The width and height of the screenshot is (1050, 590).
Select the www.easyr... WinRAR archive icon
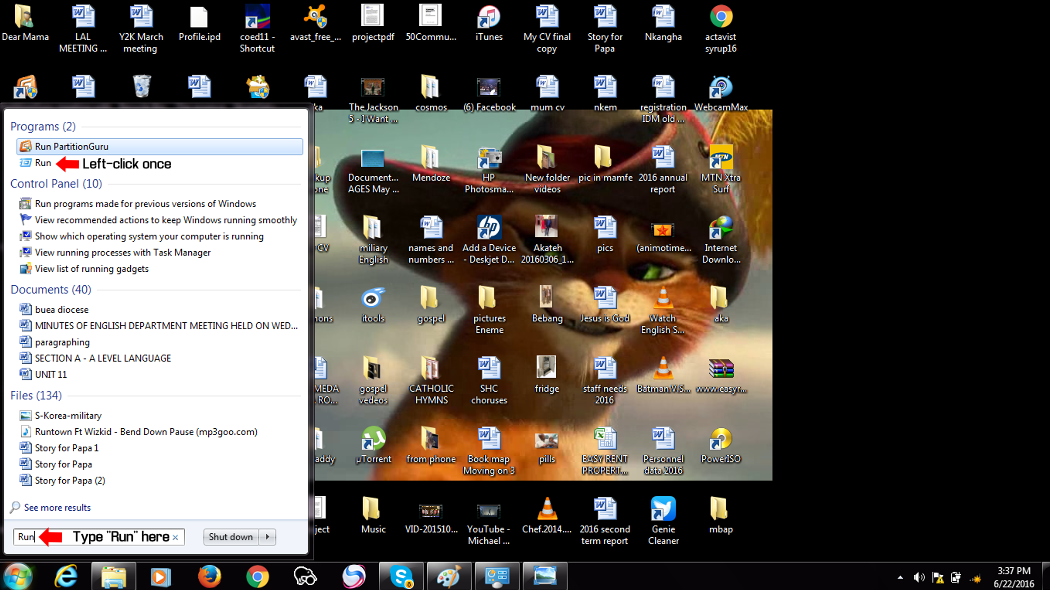click(721, 375)
